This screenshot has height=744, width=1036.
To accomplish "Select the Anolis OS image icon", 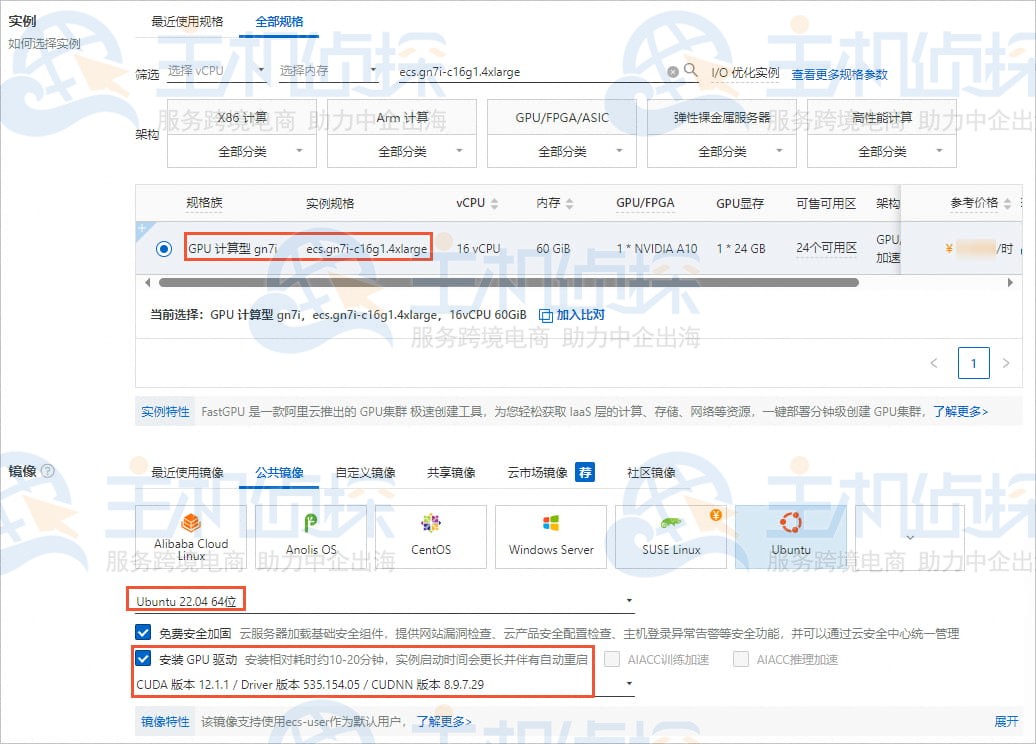I will (312, 536).
